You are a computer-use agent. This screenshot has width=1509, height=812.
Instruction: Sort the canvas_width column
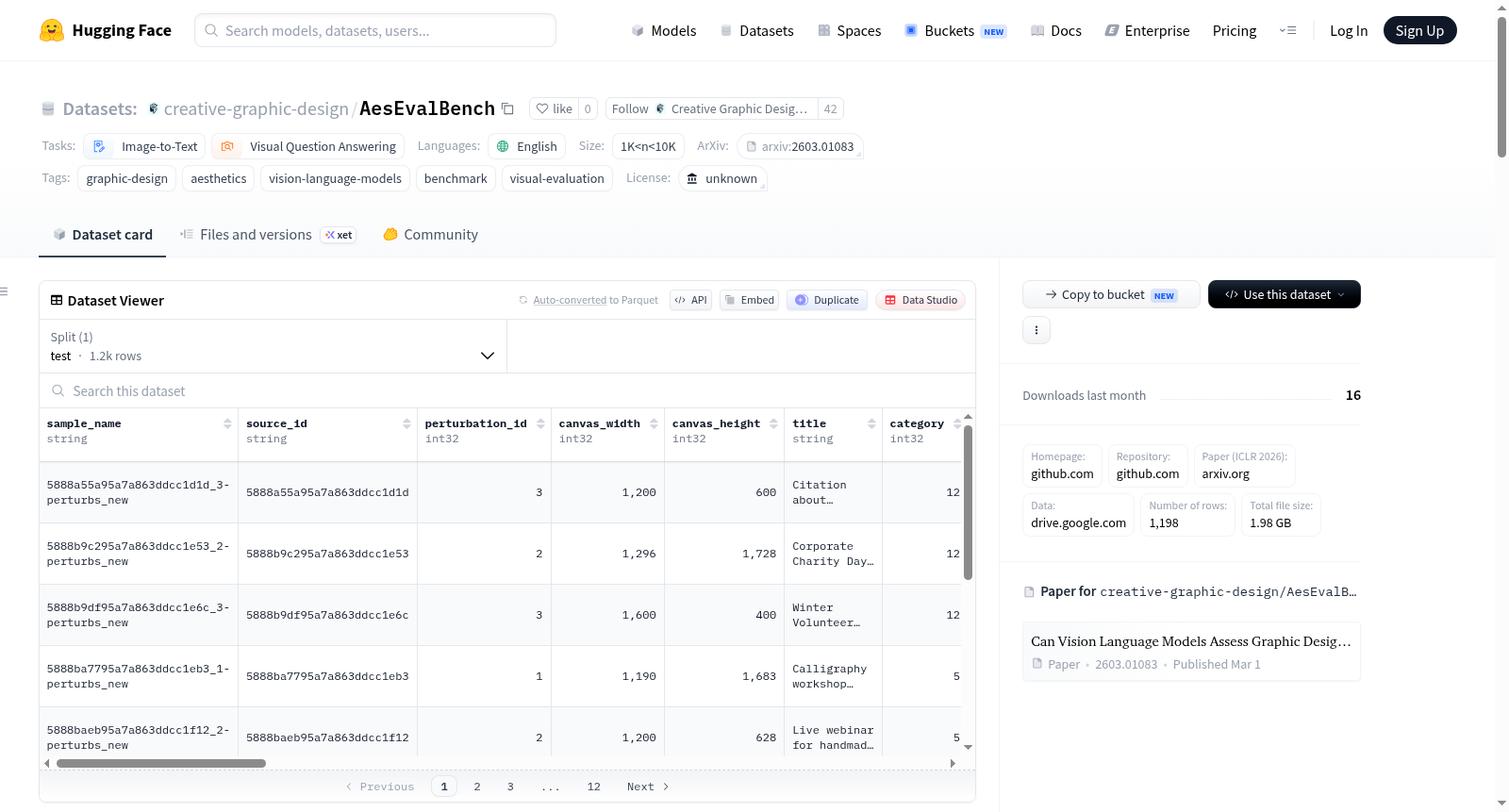pos(654,423)
